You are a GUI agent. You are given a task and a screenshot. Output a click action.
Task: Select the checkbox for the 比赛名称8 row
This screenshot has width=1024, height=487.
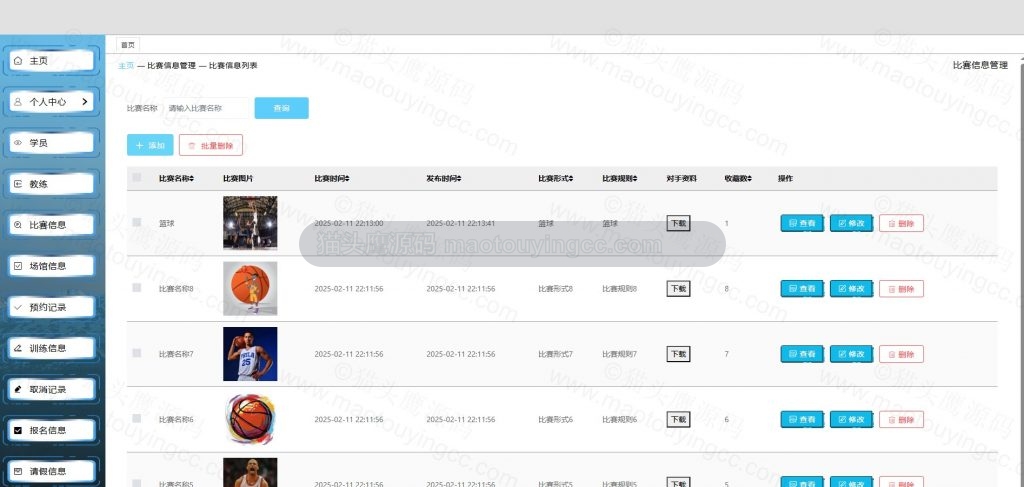[x=136, y=288]
